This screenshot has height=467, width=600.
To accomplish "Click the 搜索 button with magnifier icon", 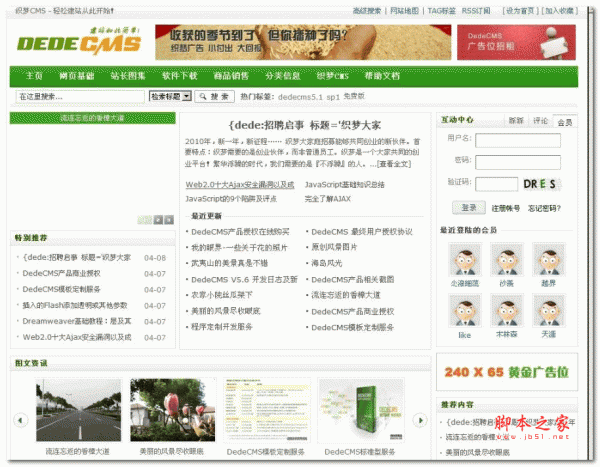I will [214, 96].
